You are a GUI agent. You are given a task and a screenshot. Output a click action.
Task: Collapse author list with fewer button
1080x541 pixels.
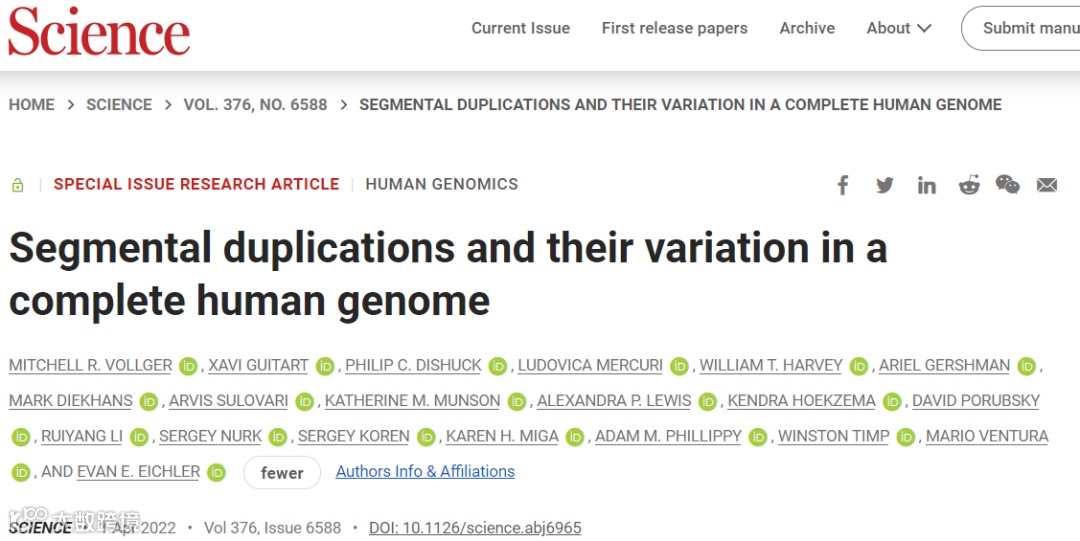click(282, 473)
